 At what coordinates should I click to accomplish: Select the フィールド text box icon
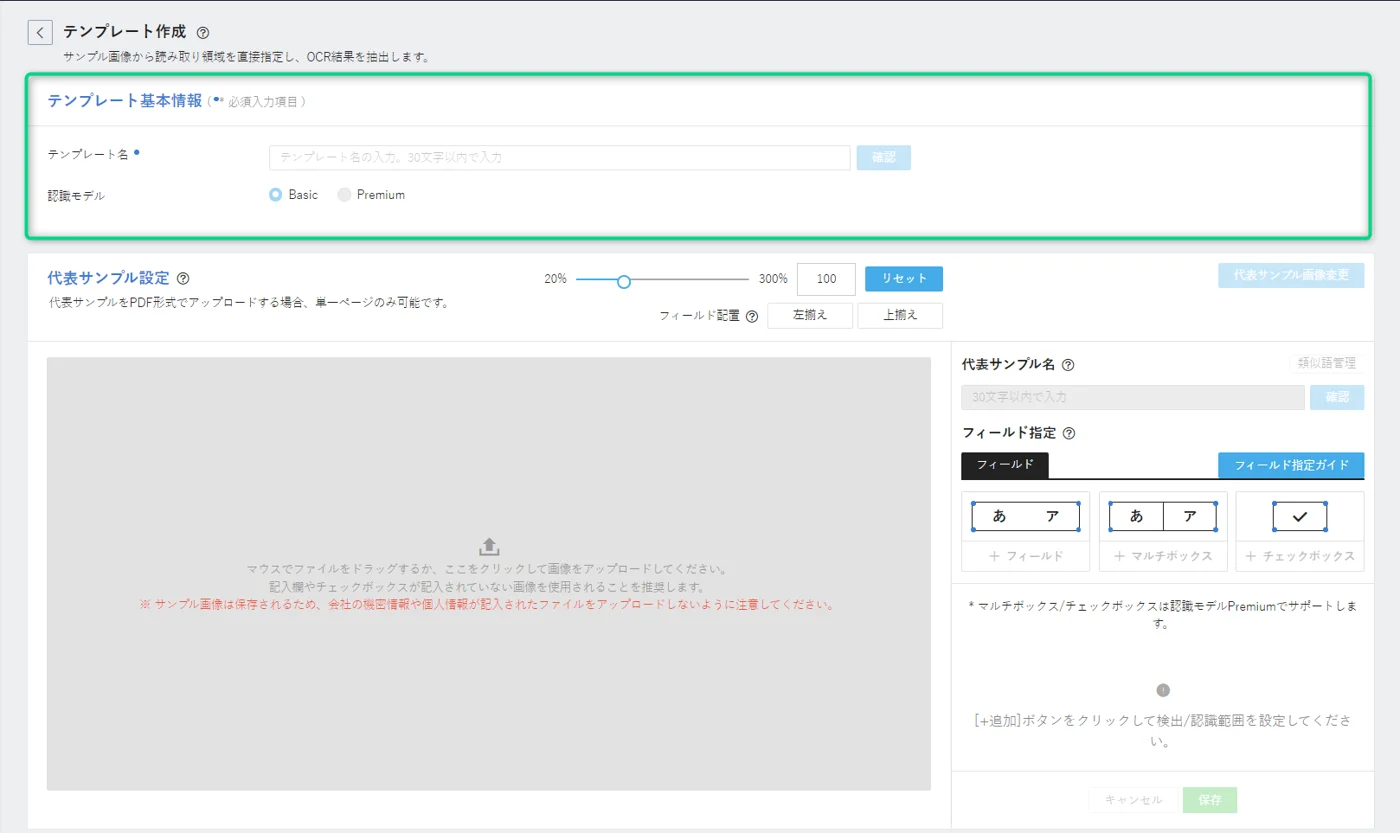[1025, 517]
